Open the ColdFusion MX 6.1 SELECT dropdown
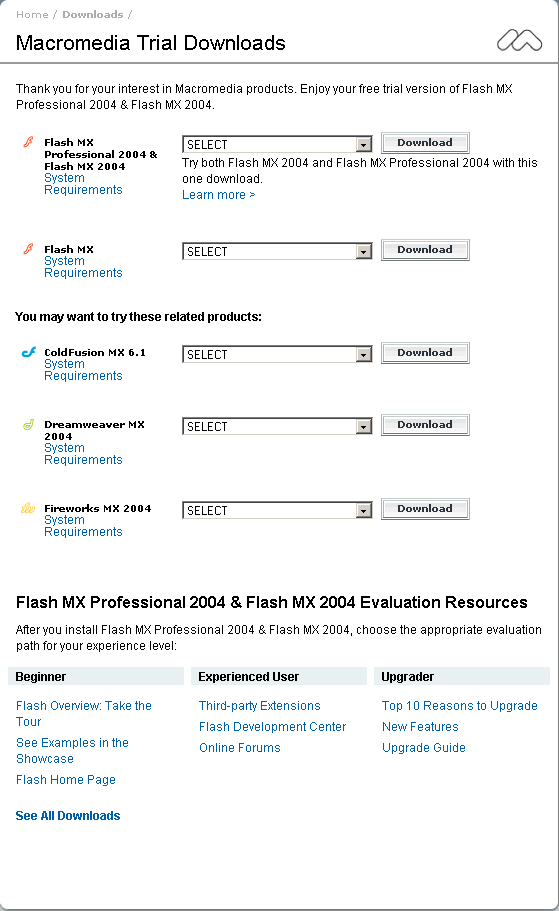Viewport: 559px width, 911px height. [277, 354]
